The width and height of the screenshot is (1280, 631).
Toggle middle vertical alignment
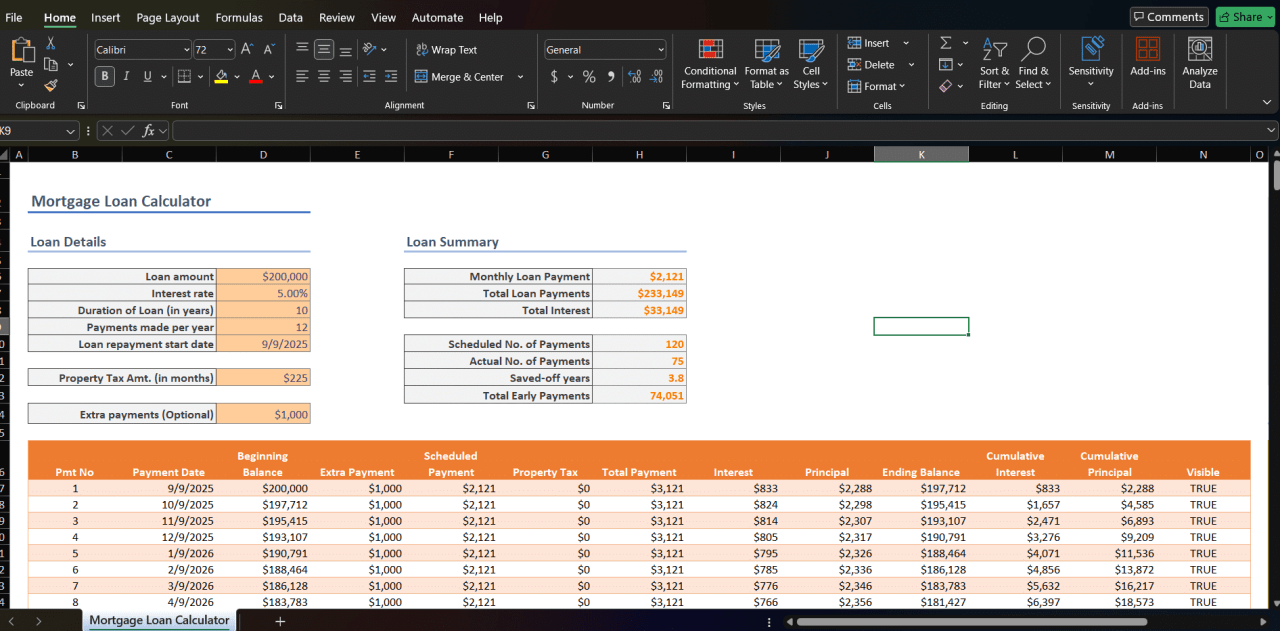pos(324,49)
